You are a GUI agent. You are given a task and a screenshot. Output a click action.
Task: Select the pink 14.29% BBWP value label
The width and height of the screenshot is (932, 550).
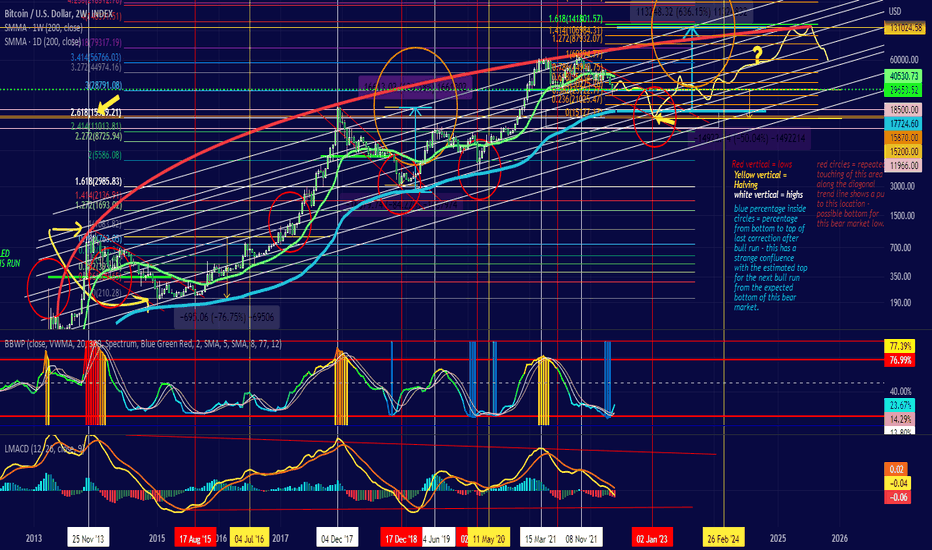(x=900, y=419)
